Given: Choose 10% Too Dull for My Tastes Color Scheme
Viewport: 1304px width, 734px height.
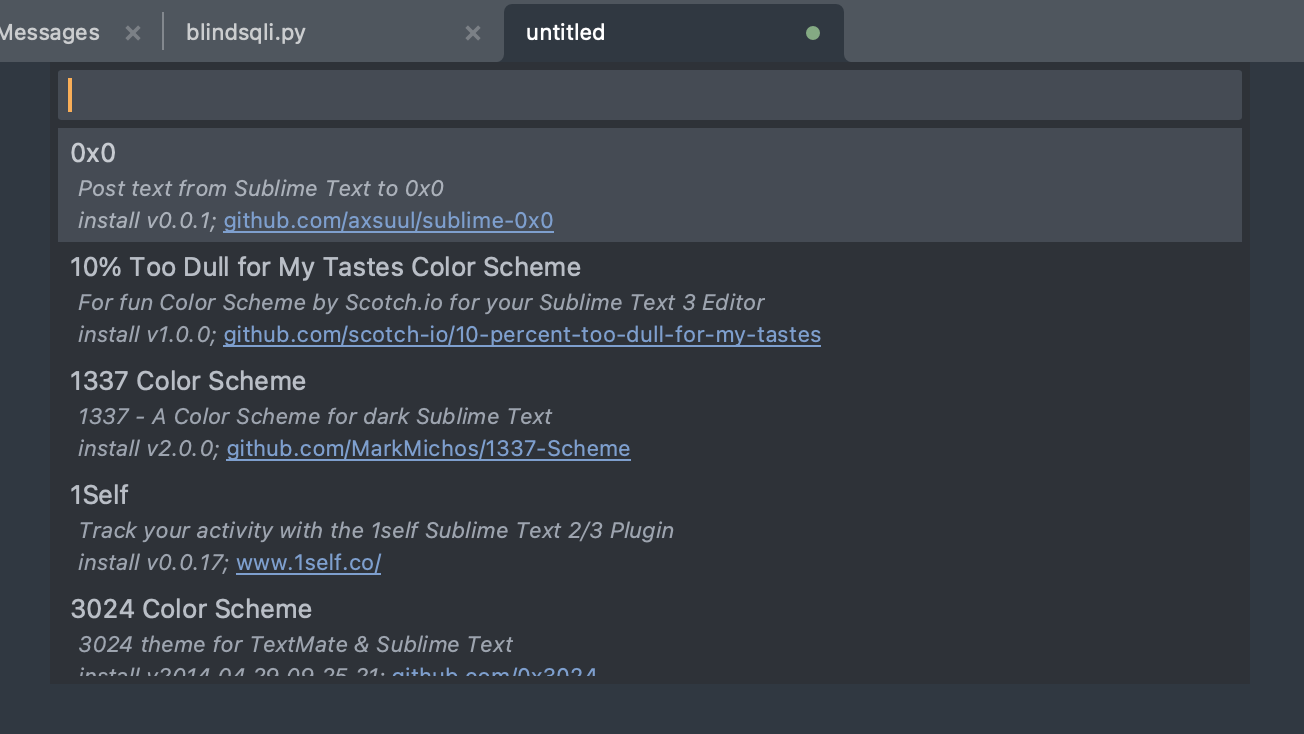Looking at the screenshot, I should [x=325, y=267].
